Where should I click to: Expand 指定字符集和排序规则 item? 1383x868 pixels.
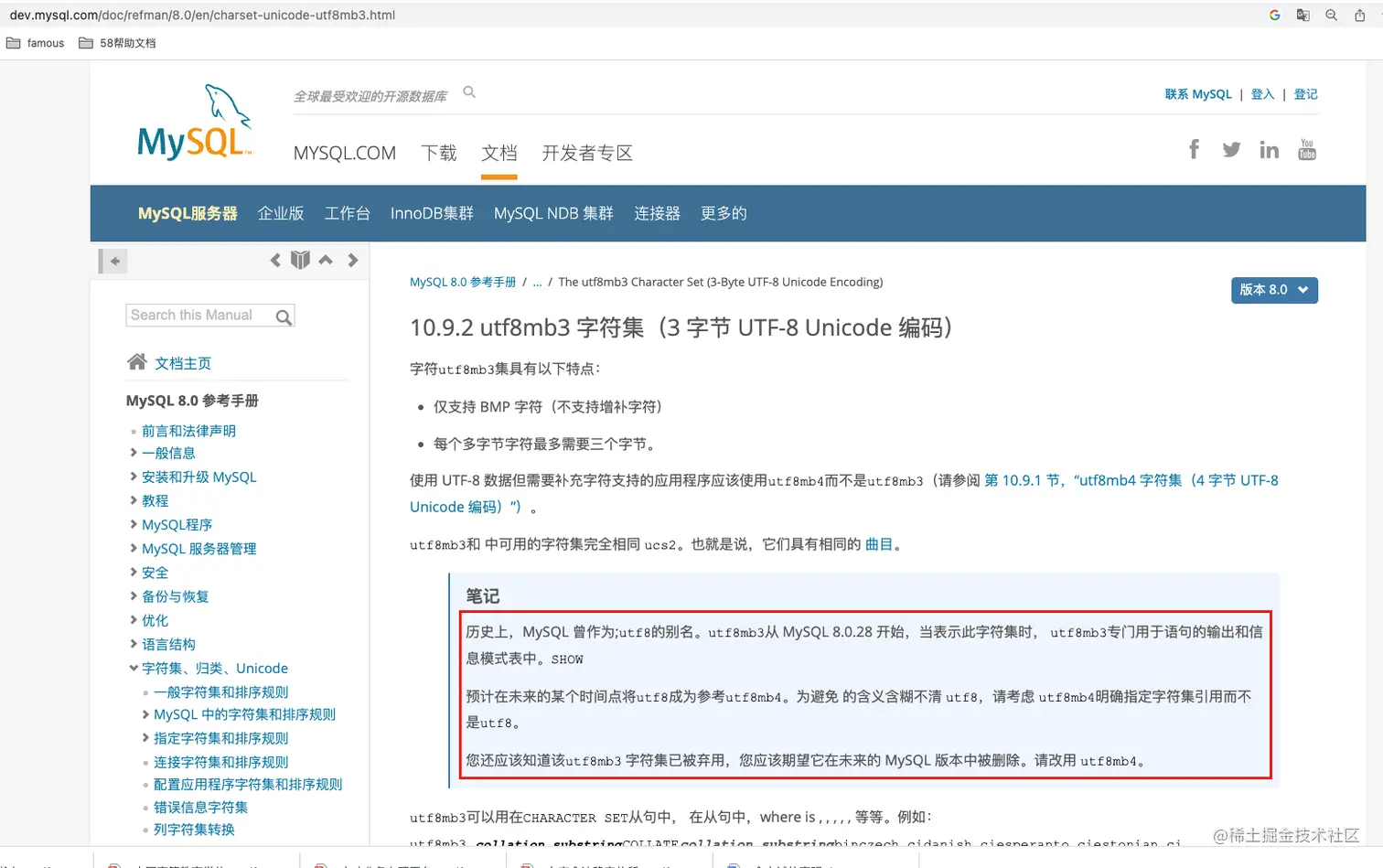coord(145,737)
